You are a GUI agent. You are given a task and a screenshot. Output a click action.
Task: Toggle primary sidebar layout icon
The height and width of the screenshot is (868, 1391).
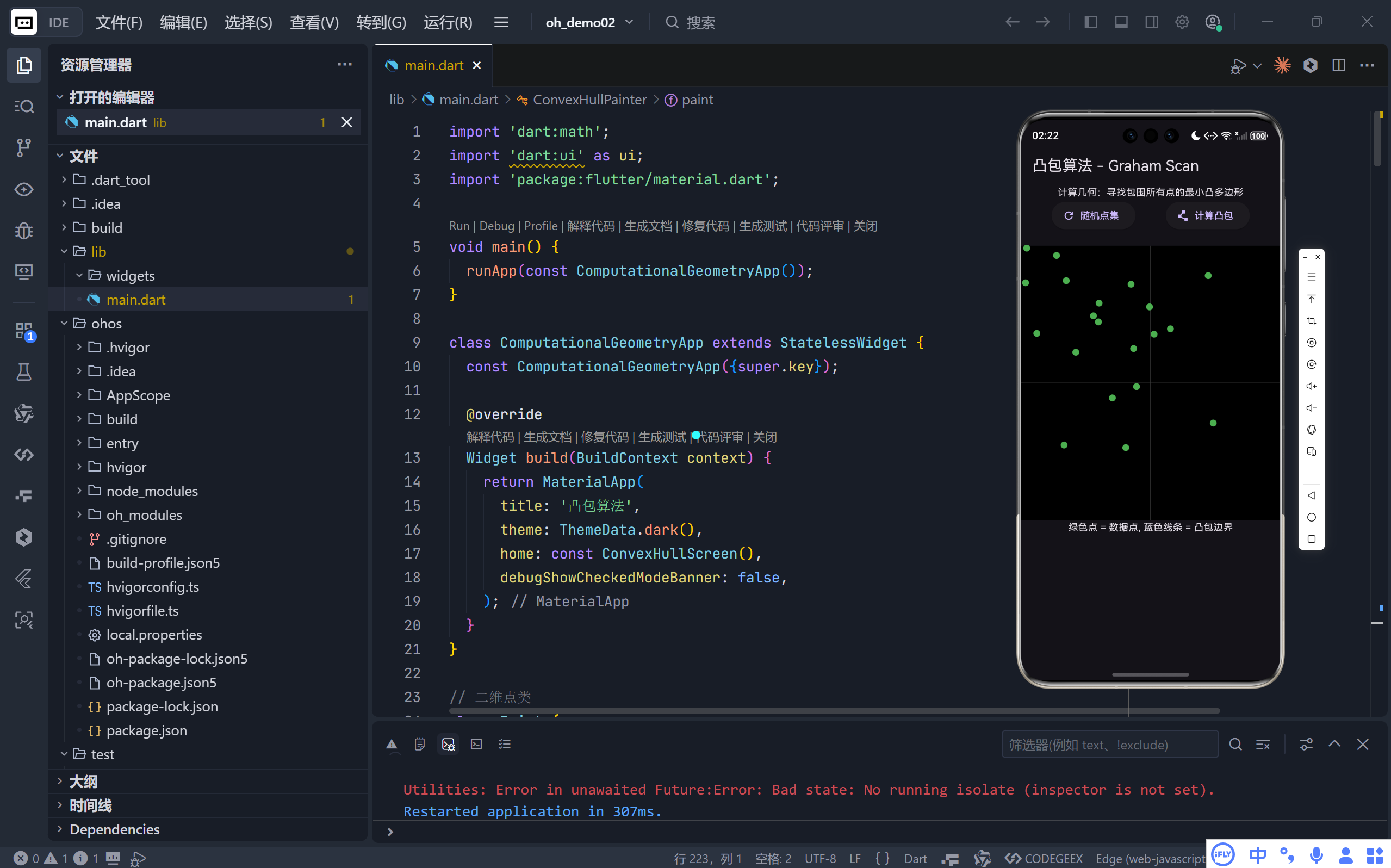coord(1091,22)
